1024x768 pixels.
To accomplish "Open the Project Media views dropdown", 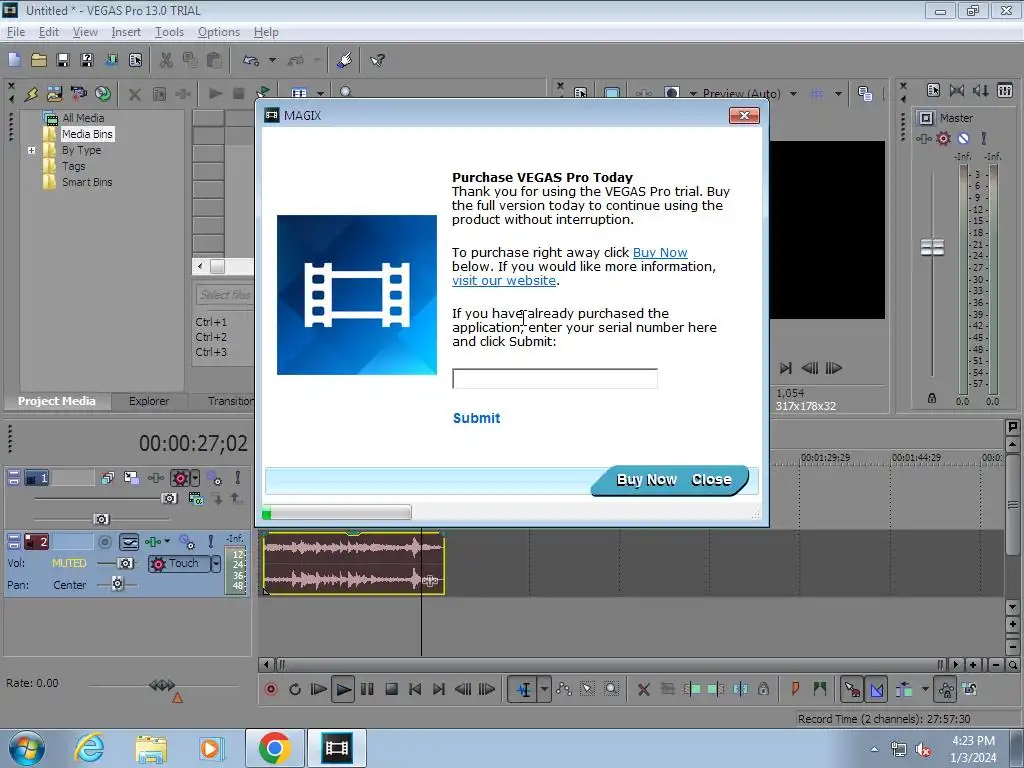I will 320,93.
